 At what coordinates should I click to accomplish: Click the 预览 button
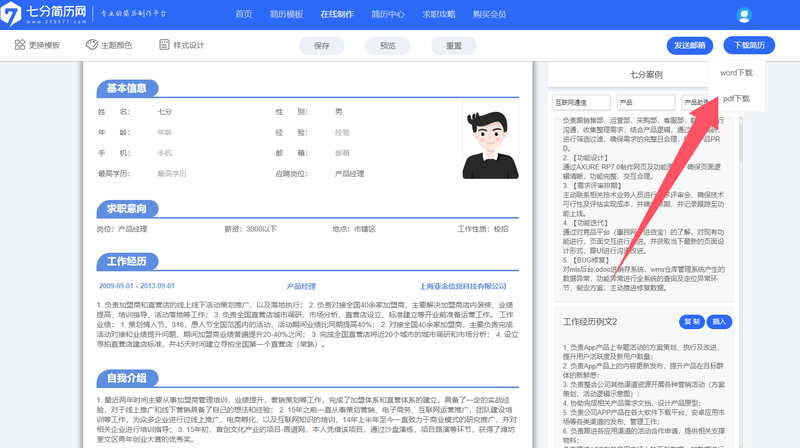(388, 45)
